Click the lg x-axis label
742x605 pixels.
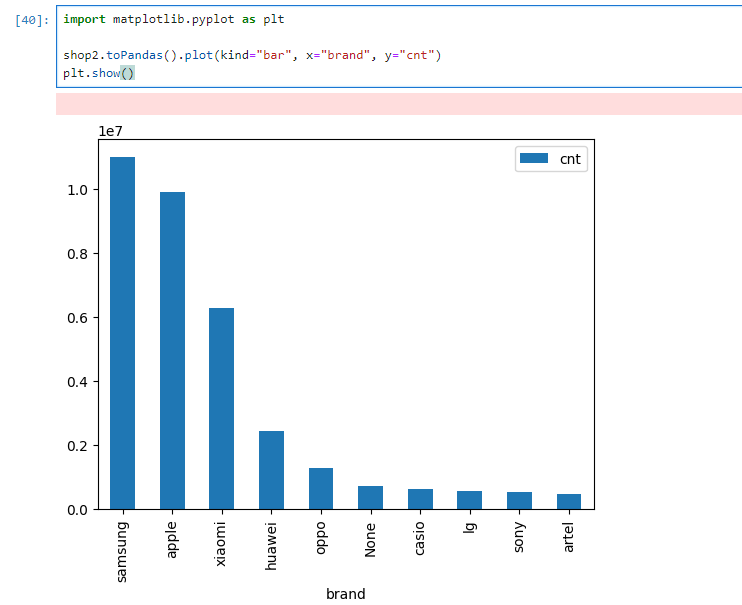[x=469, y=528]
